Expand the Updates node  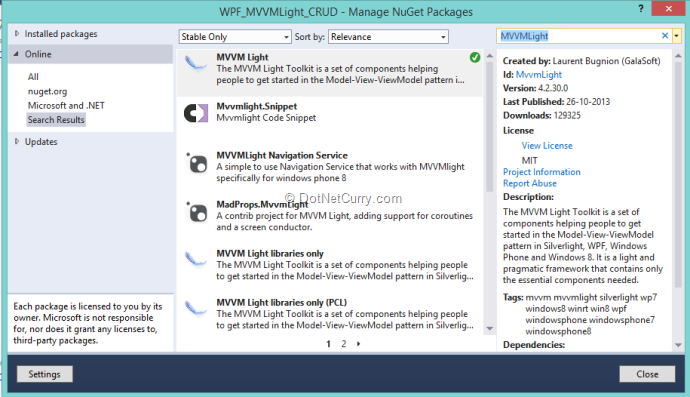coord(17,141)
